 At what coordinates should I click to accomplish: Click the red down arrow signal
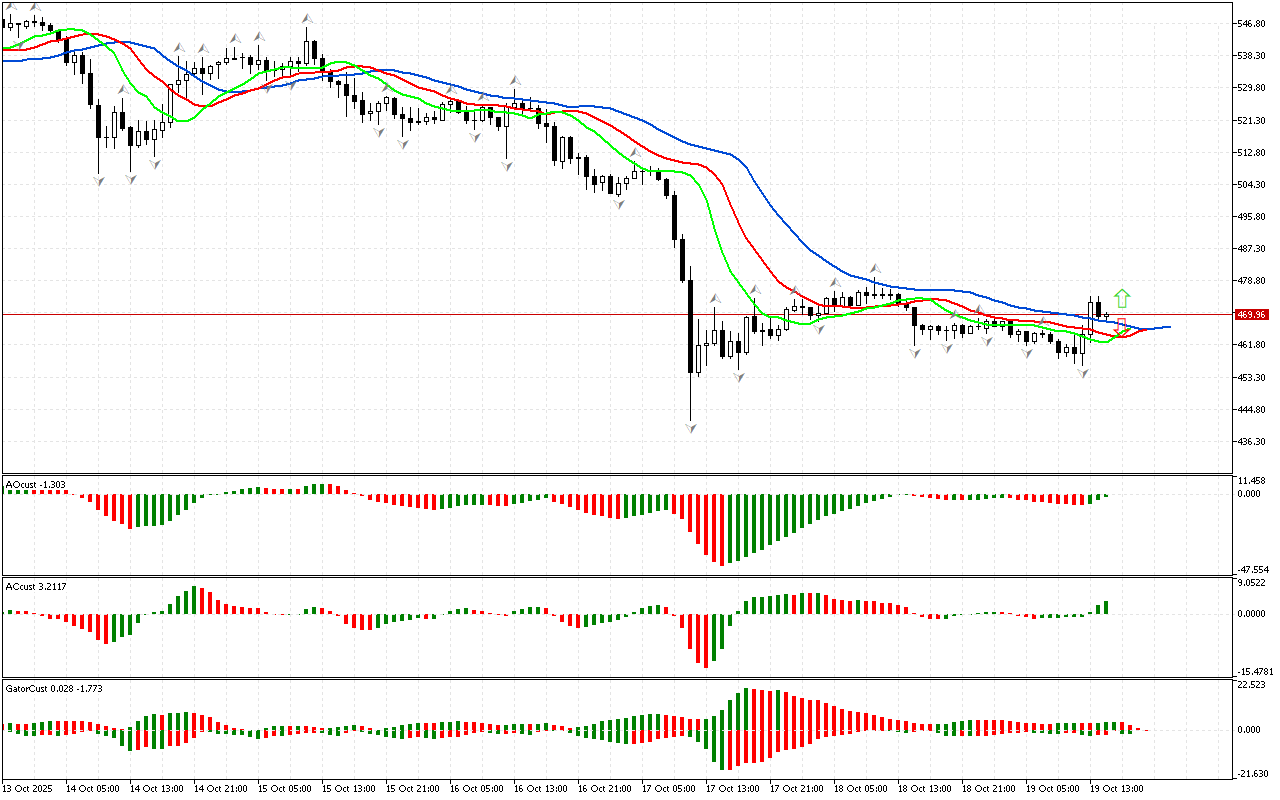[x=1121, y=325]
